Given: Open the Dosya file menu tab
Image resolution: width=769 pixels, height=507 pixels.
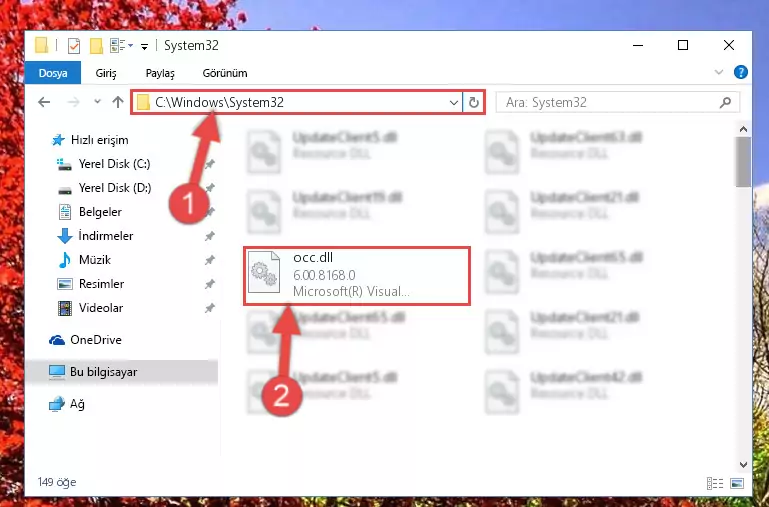Looking at the screenshot, I should click(x=53, y=73).
